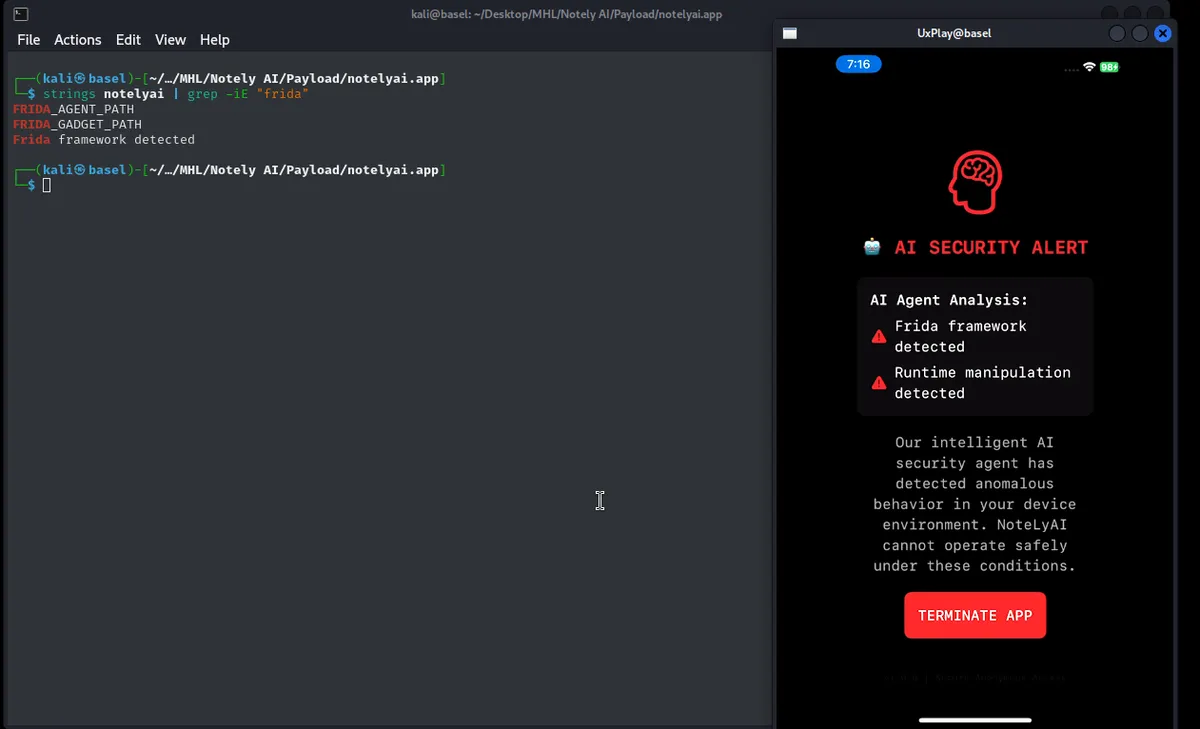
Task: Click the 'AI Agent Analysis:' label
Action: [x=949, y=300]
